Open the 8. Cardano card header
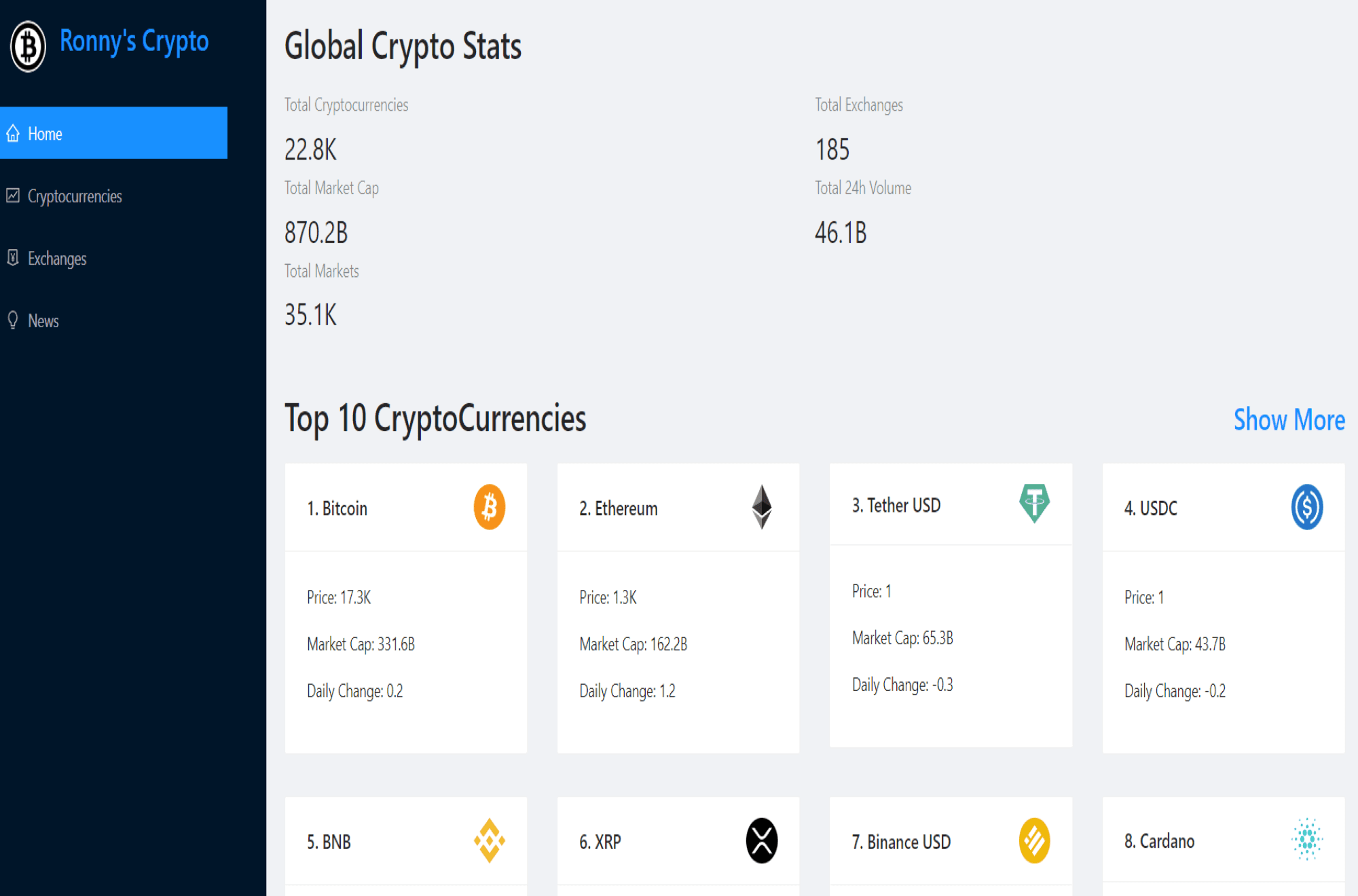The height and width of the screenshot is (896, 1358). (1159, 841)
